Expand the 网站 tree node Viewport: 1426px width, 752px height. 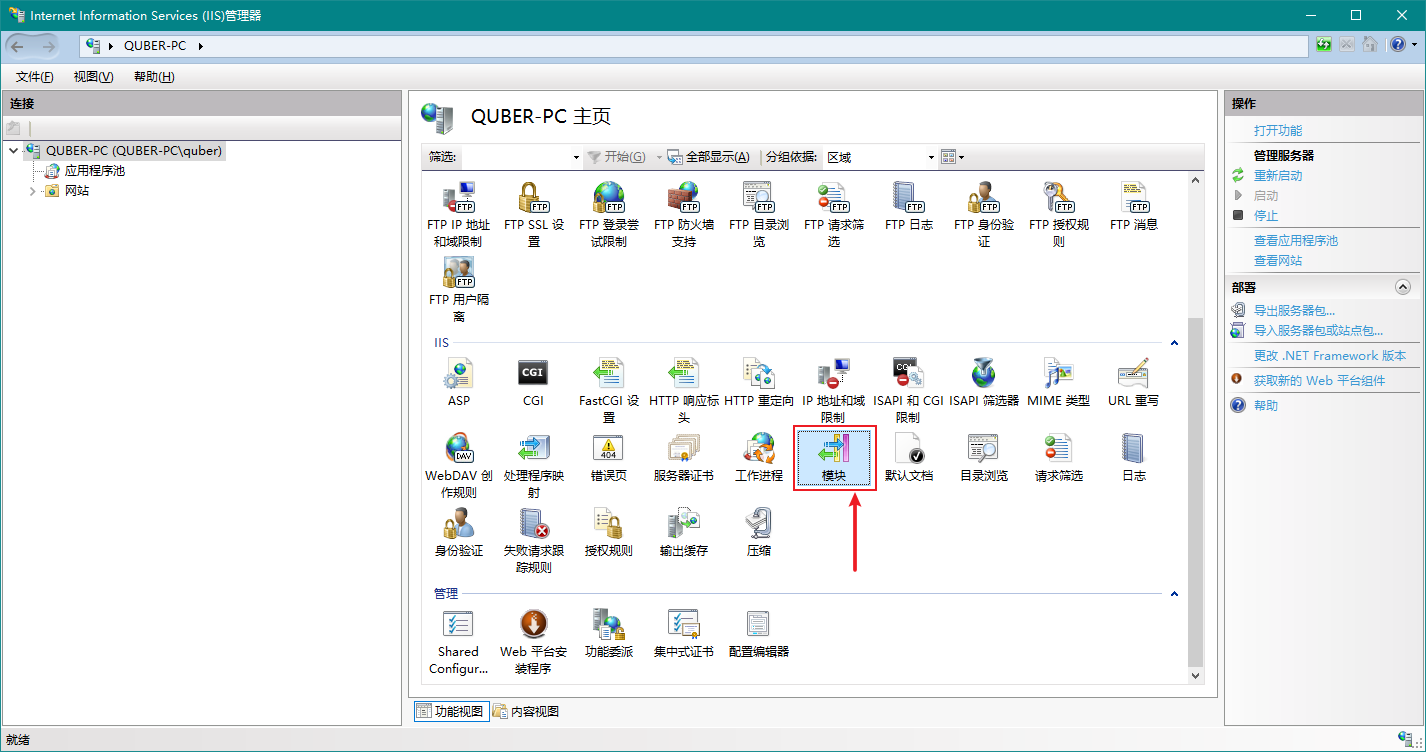click(x=33, y=191)
